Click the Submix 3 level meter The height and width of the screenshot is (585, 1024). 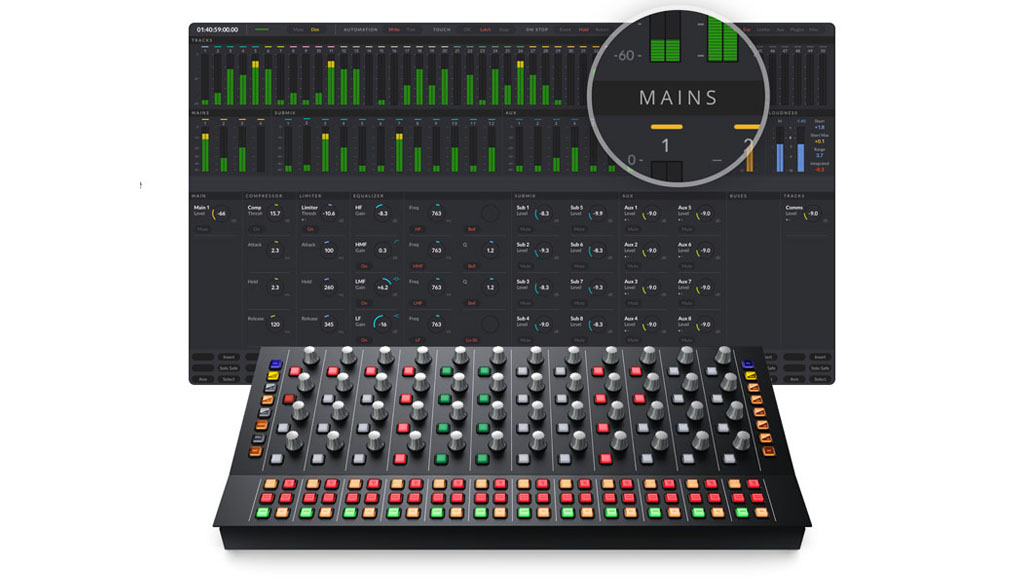pos(325,148)
